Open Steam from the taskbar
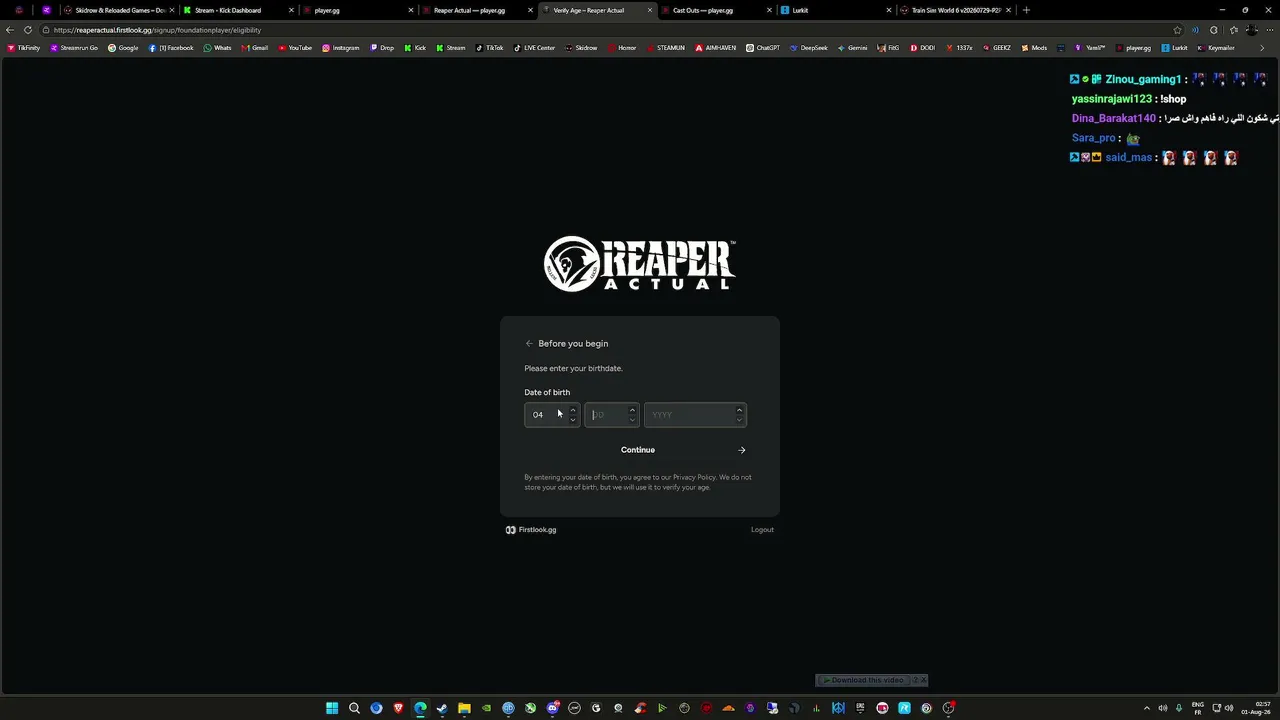Screen dimensions: 1280x720 tap(442, 708)
